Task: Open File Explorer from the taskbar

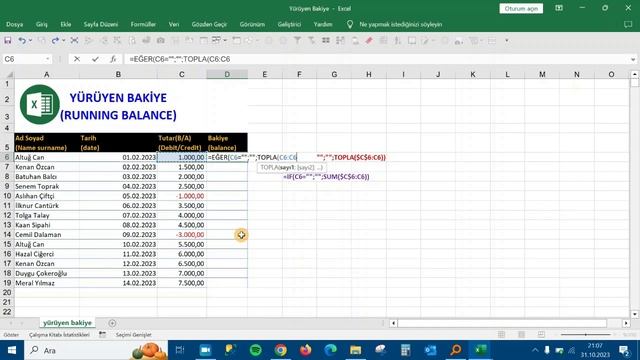Action: [356, 350]
